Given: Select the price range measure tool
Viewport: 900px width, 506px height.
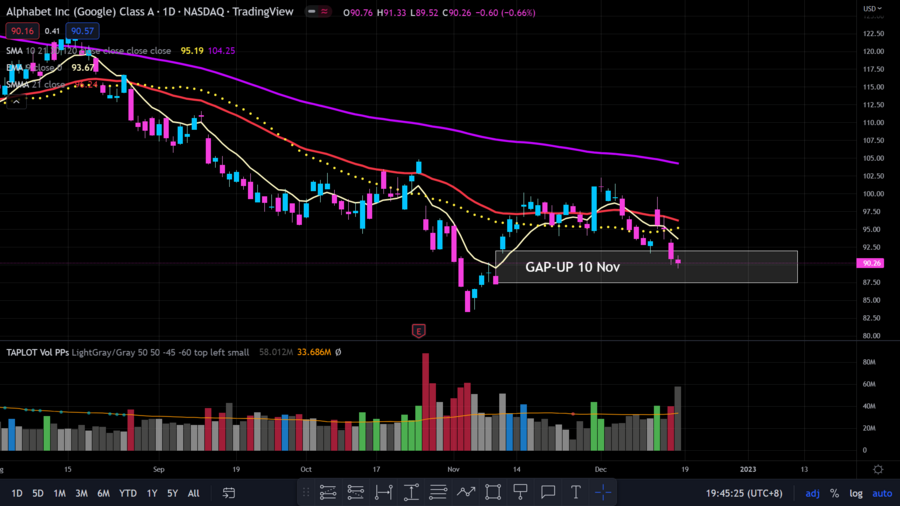Looking at the screenshot, I should 411,492.
